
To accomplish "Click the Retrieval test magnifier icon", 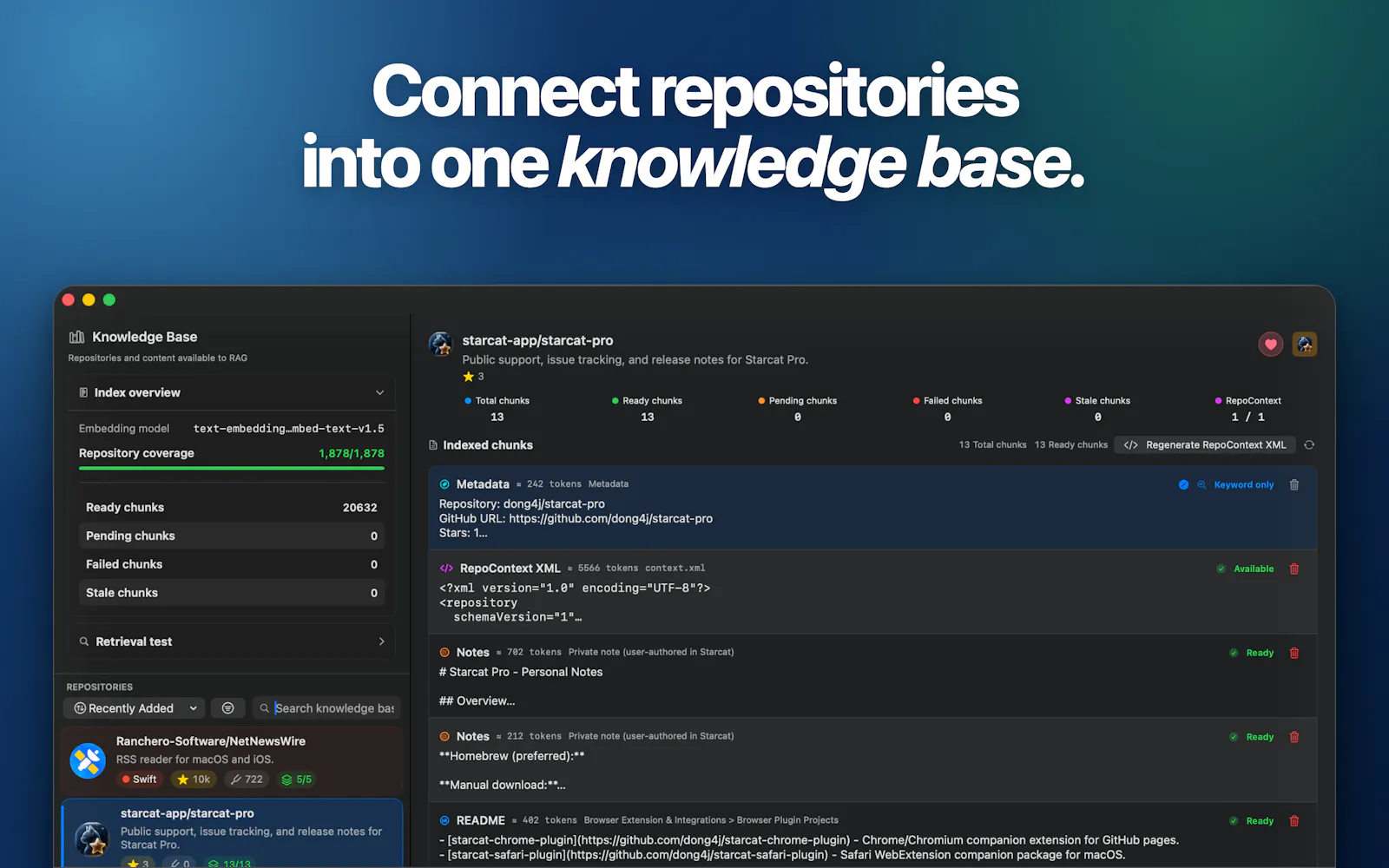I will coord(84,641).
